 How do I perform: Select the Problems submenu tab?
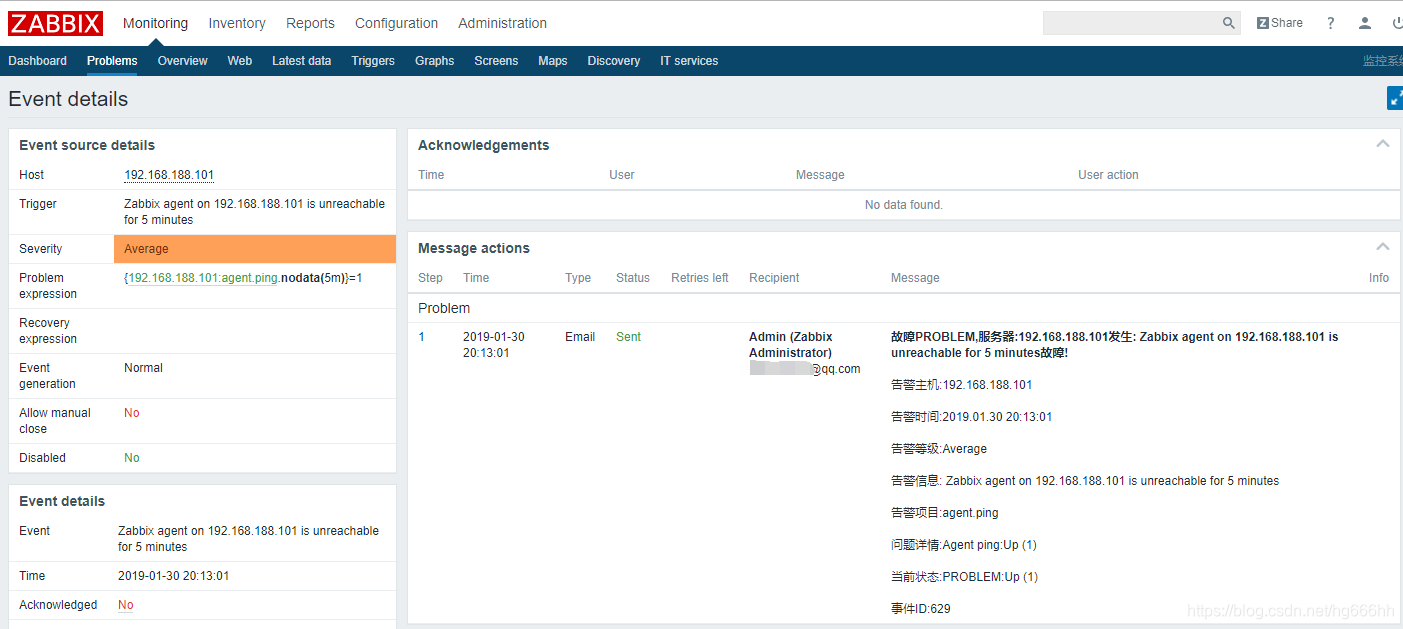tap(112, 61)
